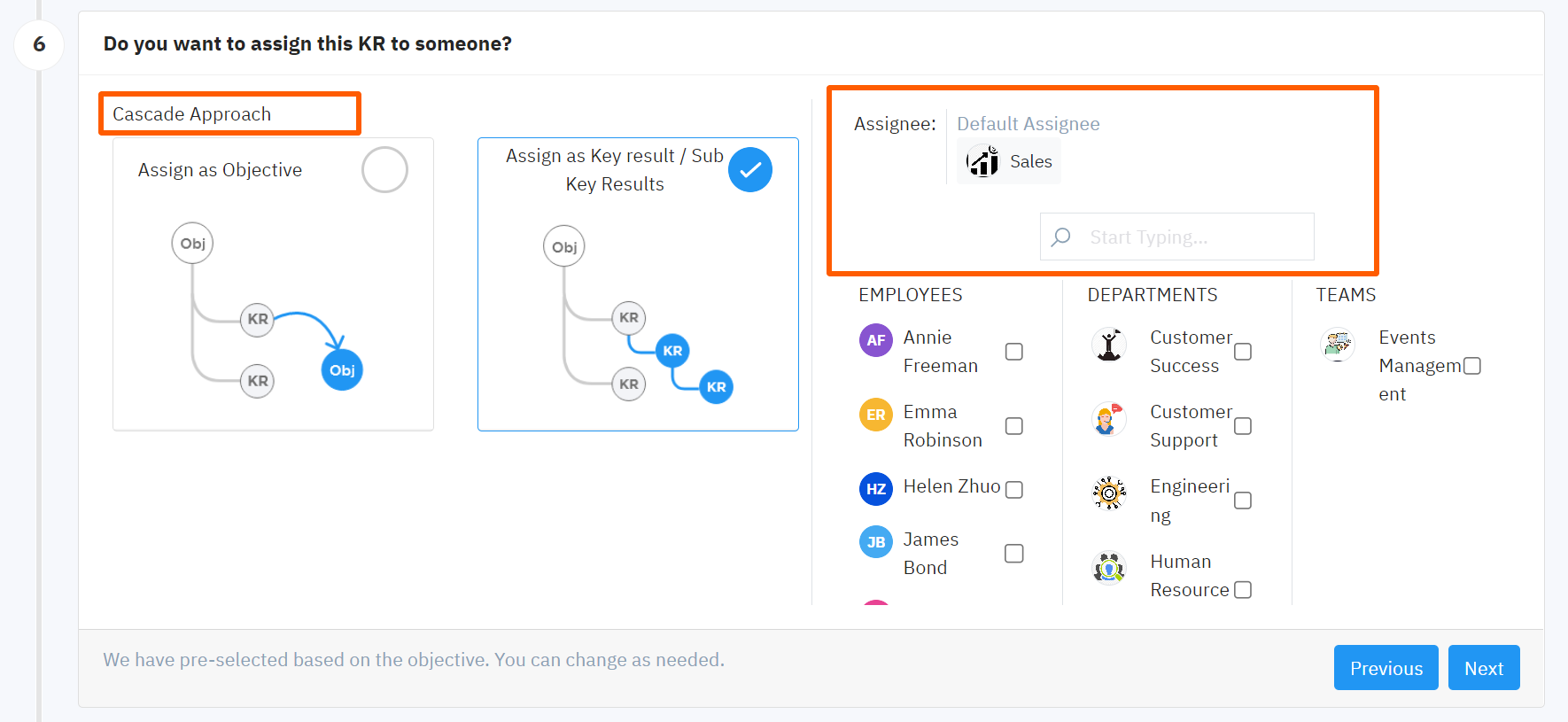Click the Customer Success department icon
Screen dimensions: 1568x722
1108,345
